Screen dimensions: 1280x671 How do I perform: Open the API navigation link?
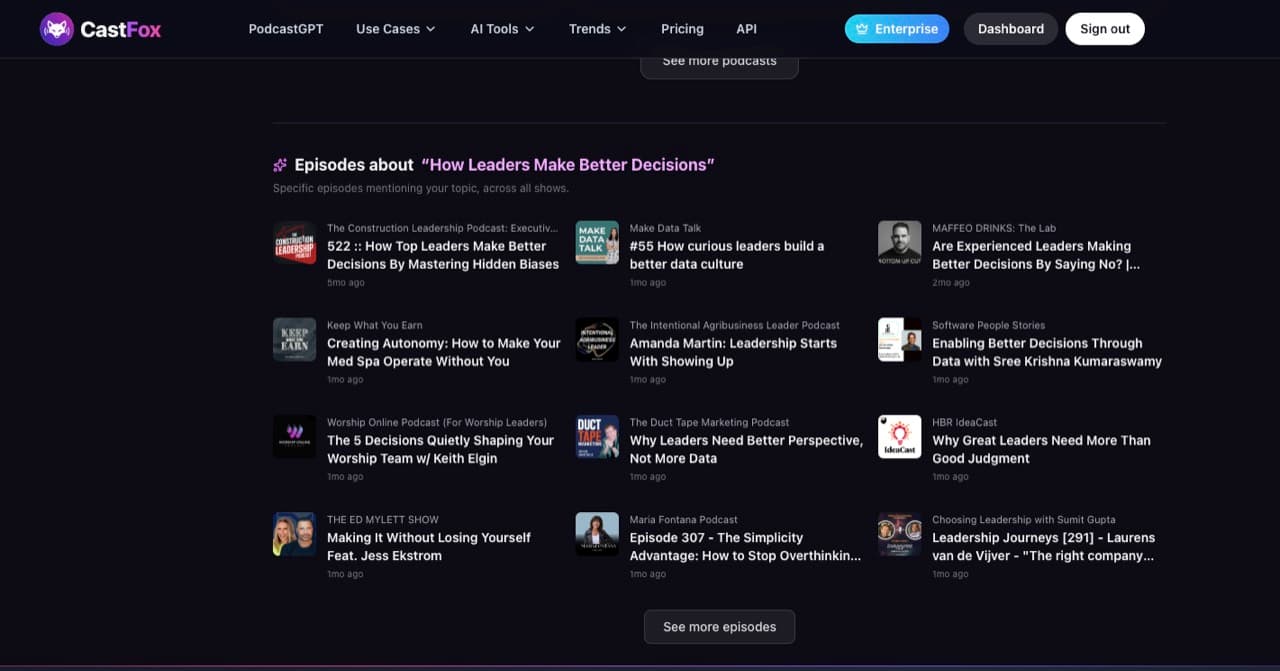click(x=746, y=29)
